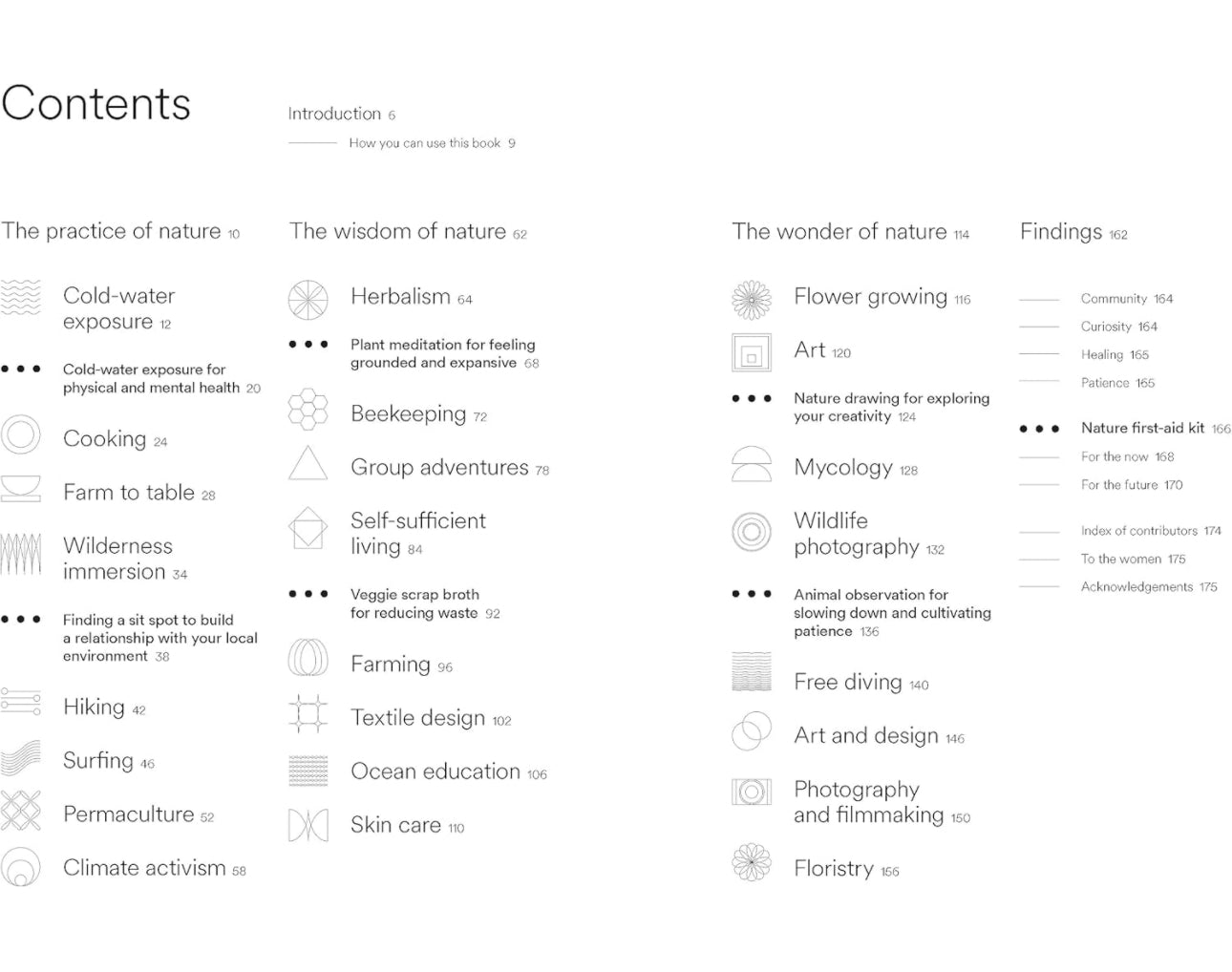Viewport: 1232px width, 972px height.
Task: Click the flower icon beside Flower growing
Action: click(752, 299)
